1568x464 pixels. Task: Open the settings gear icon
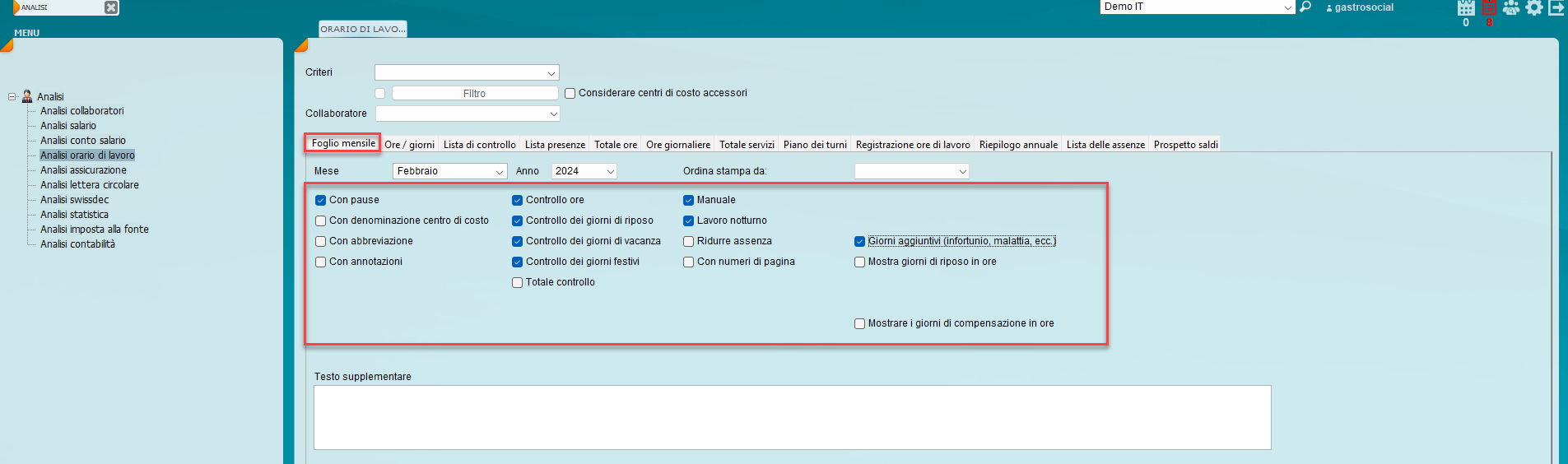tap(1534, 8)
